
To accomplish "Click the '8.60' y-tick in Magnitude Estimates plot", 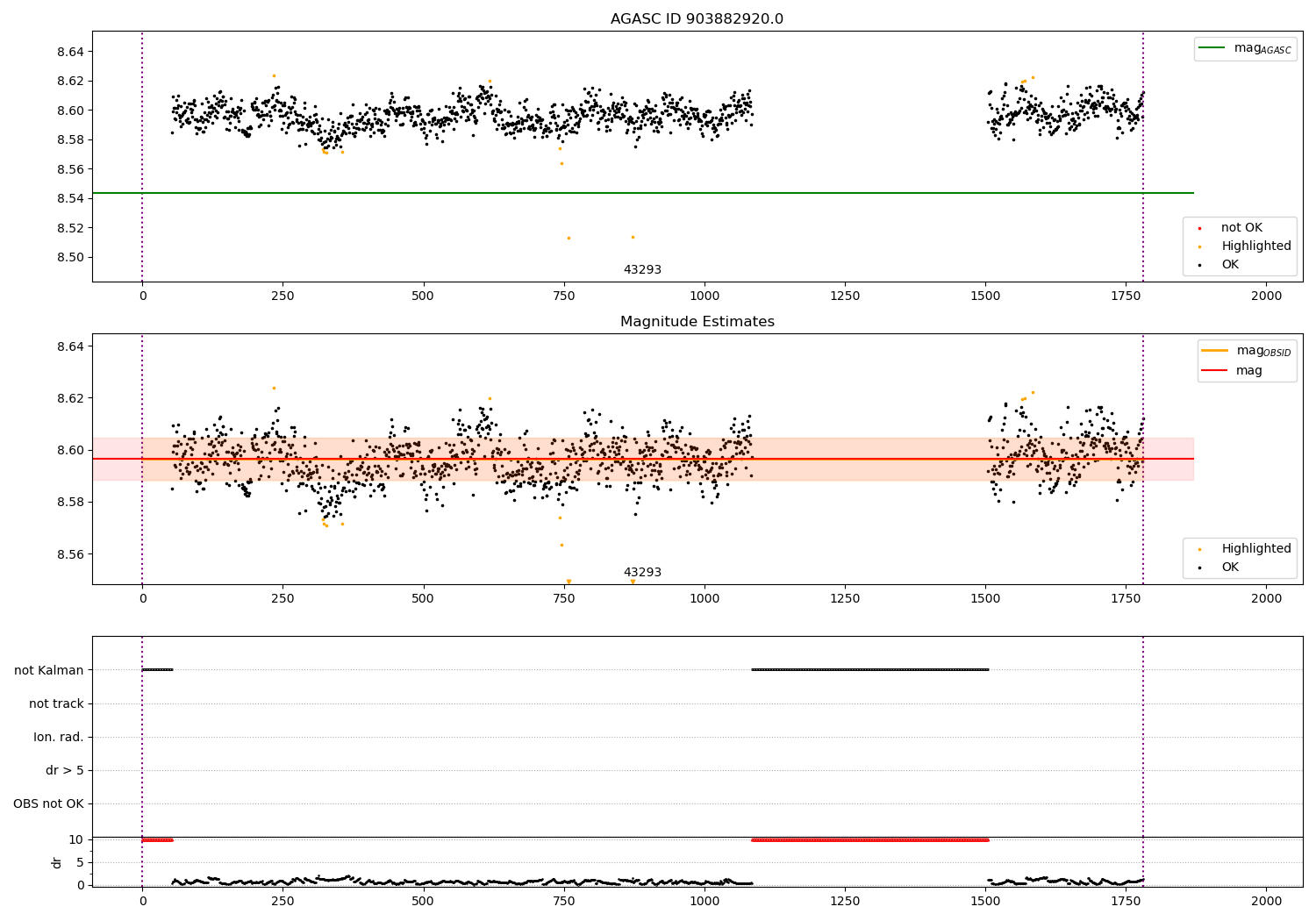I will click(70, 450).
